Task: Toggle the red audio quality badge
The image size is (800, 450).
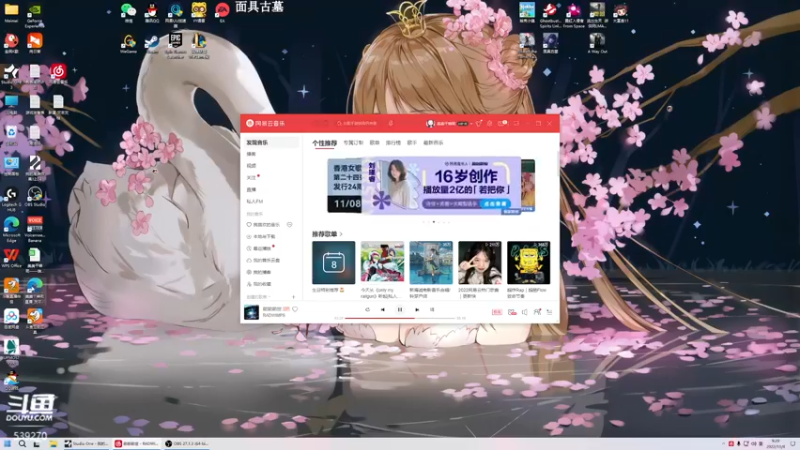Action: click(x=497, y=312)
